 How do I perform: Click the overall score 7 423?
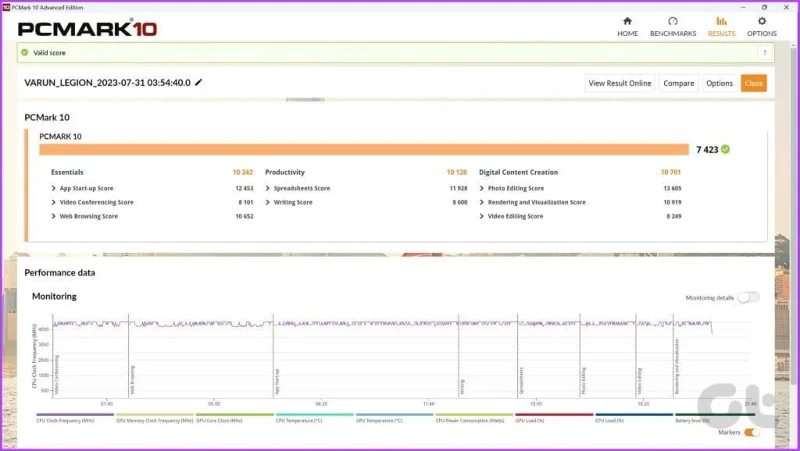pyautogui.click(x=707, y=149)
